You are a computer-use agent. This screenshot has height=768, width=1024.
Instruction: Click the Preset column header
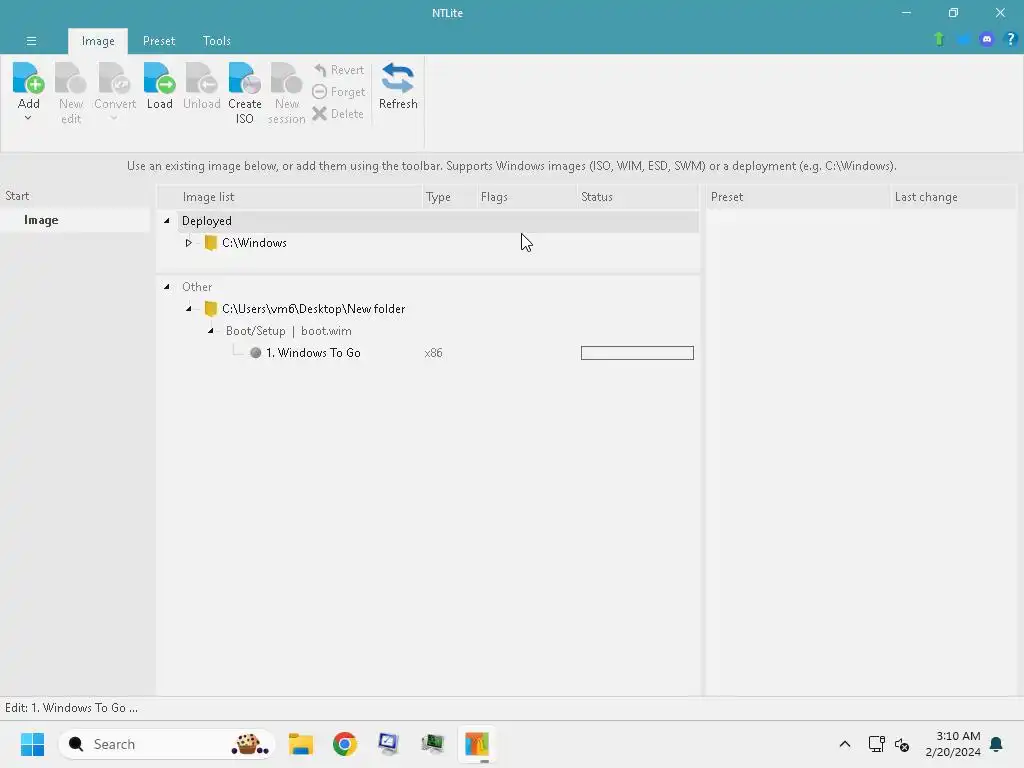(x=797, y=197)
